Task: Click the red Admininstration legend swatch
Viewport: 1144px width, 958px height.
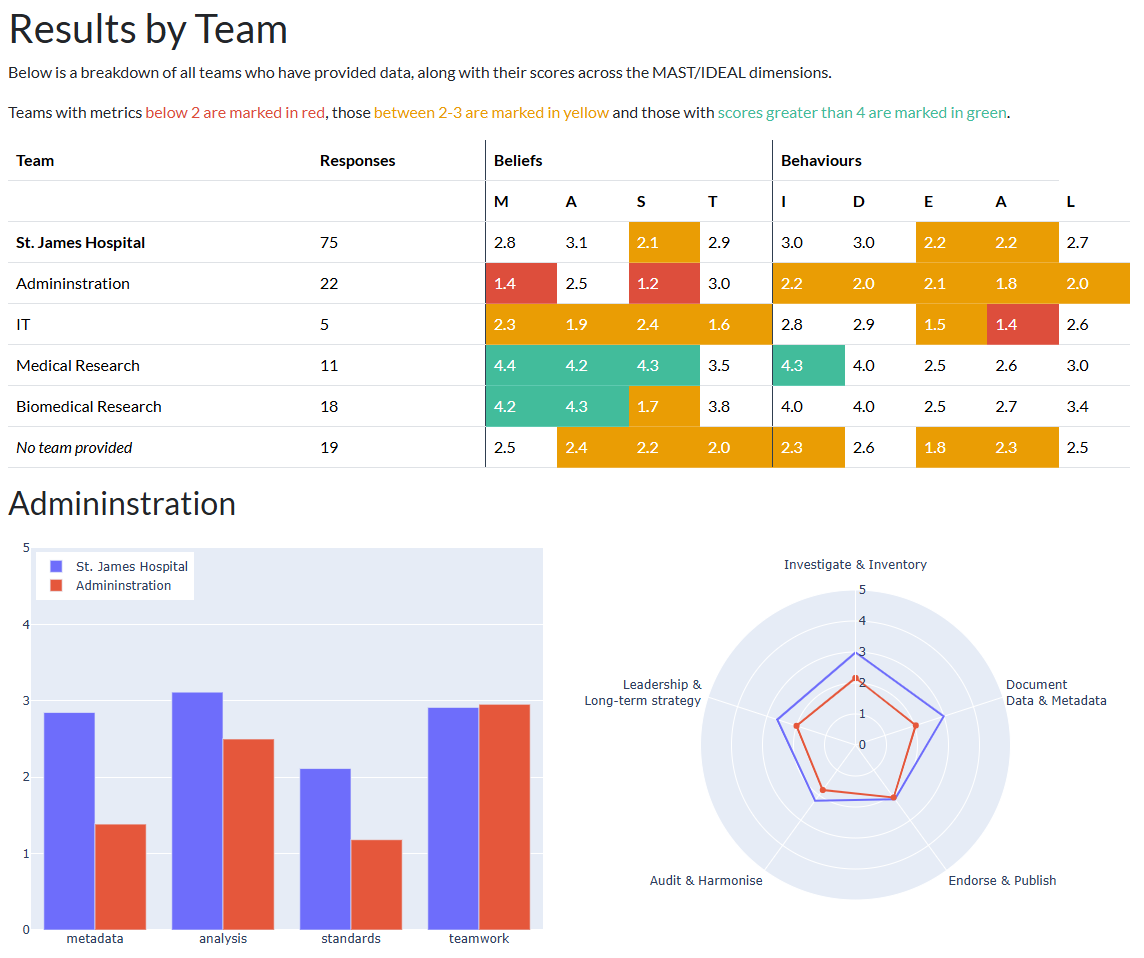Action: point(57,586)
